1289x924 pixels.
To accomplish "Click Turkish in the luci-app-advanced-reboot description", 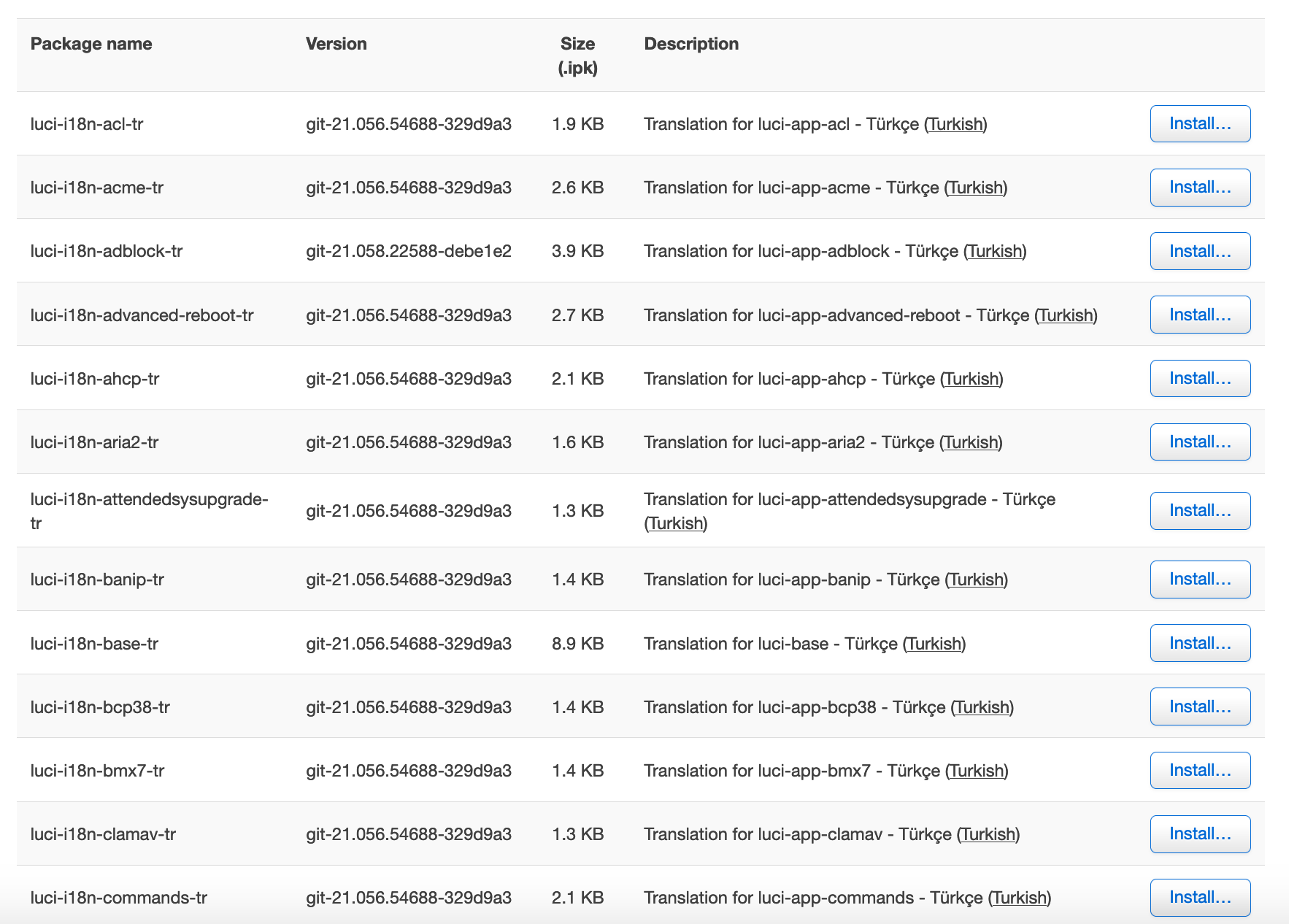I will point(1066,315).
